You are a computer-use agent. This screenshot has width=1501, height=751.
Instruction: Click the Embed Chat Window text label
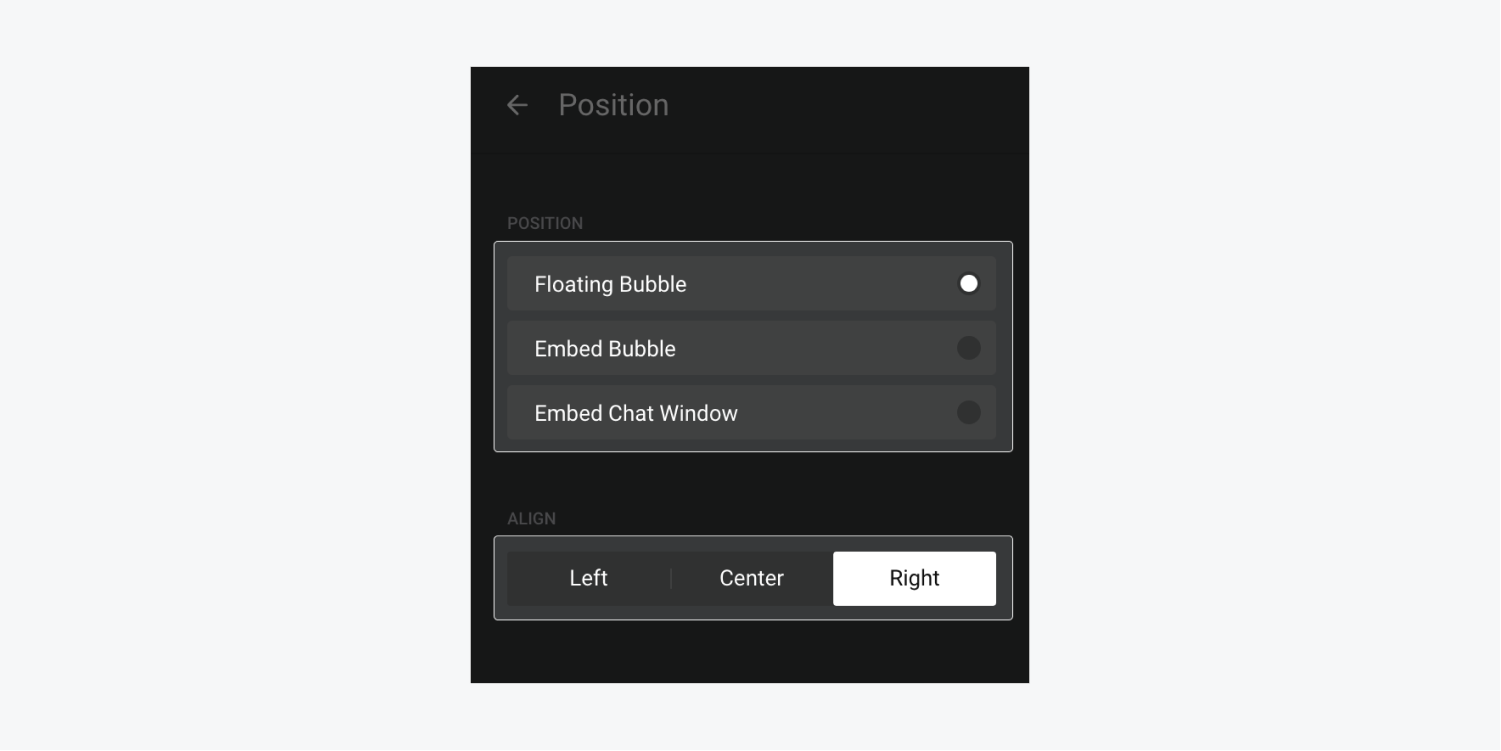point(636,413)
